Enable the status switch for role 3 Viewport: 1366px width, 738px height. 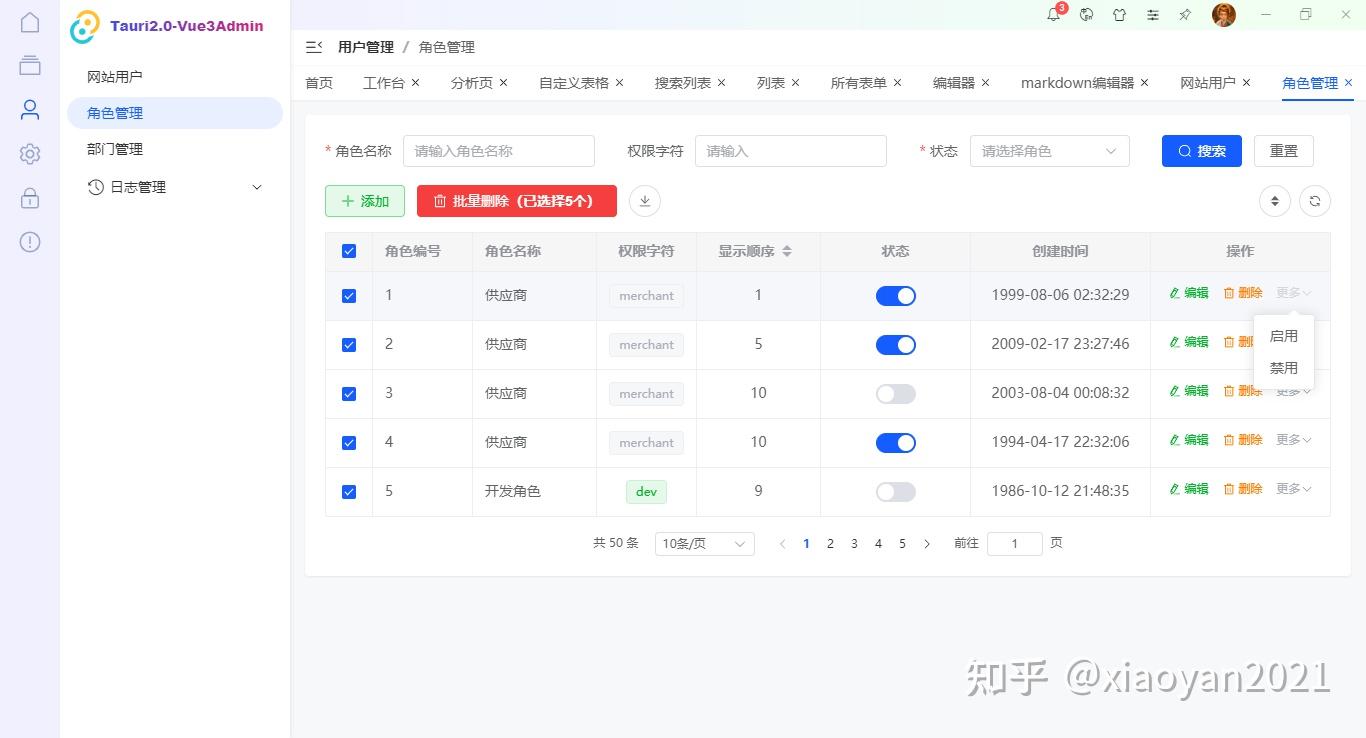coord(895,393)
